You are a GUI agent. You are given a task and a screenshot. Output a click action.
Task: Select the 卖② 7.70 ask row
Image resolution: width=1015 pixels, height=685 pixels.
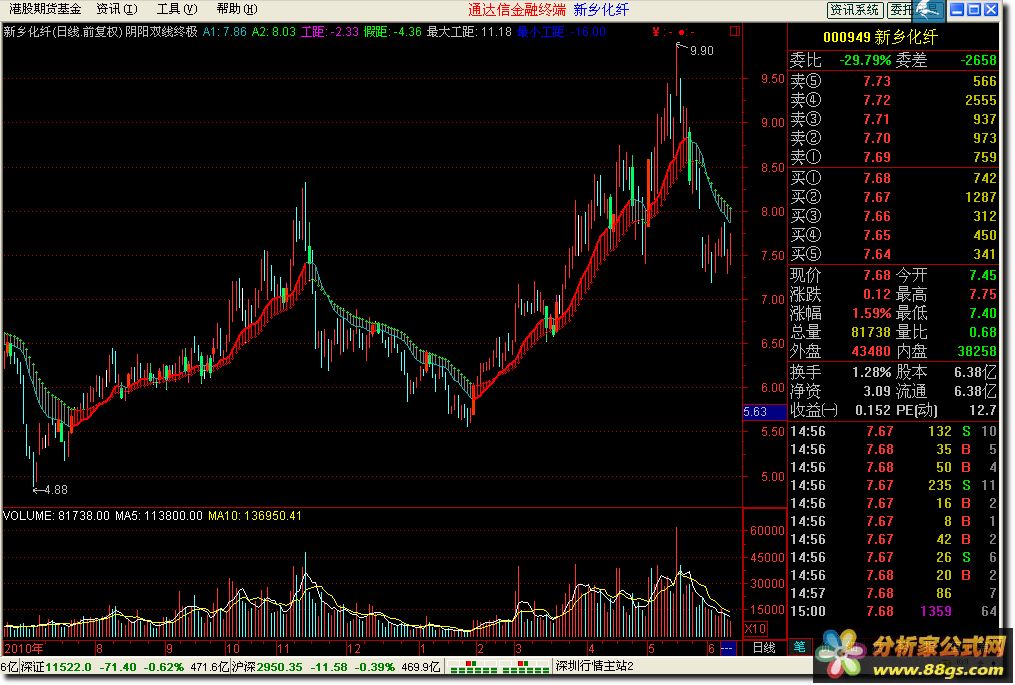893,138
